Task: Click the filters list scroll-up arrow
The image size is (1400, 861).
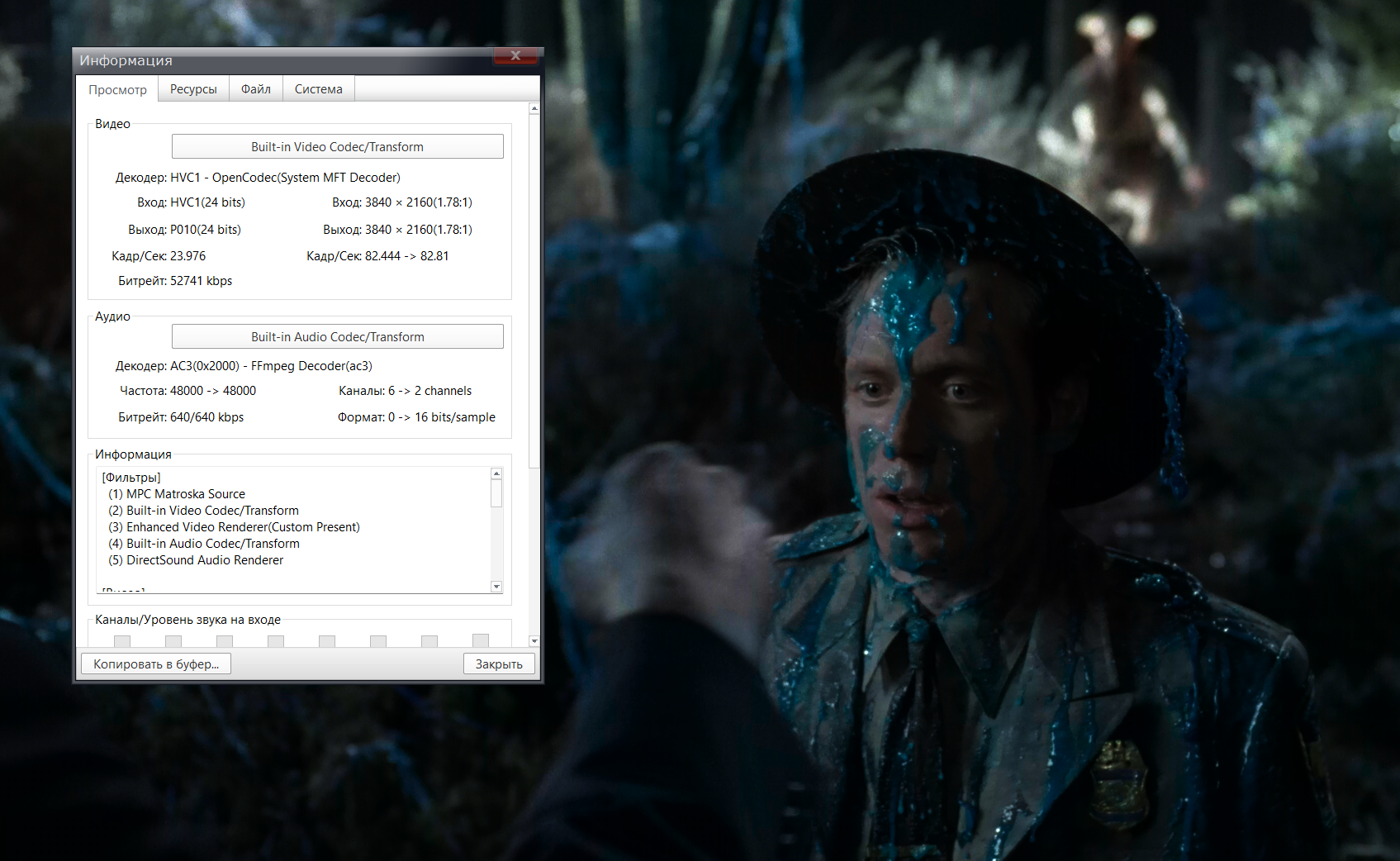Action: [496, 473]
